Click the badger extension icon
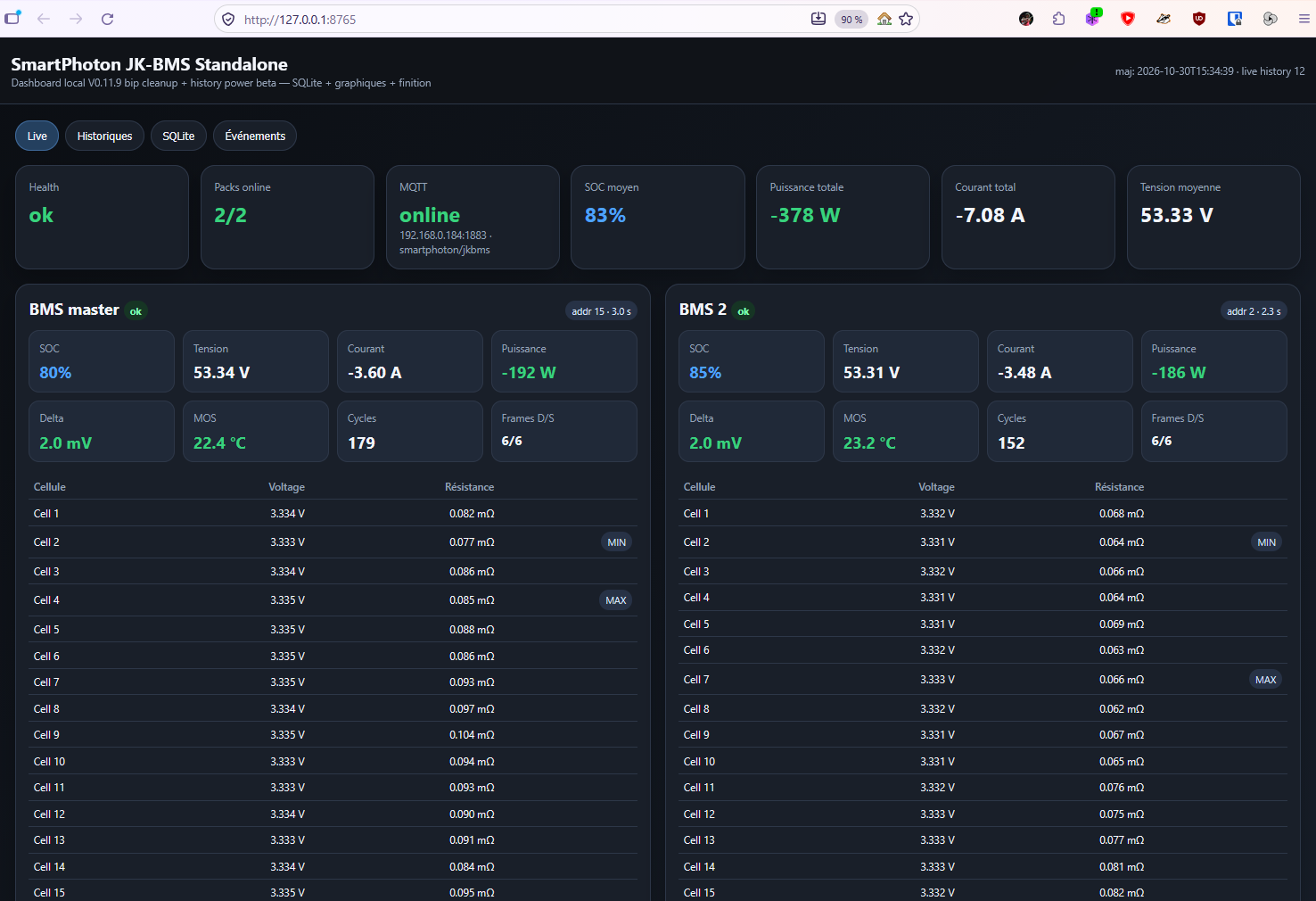 pyautogui.click(x=1164, y=19)
